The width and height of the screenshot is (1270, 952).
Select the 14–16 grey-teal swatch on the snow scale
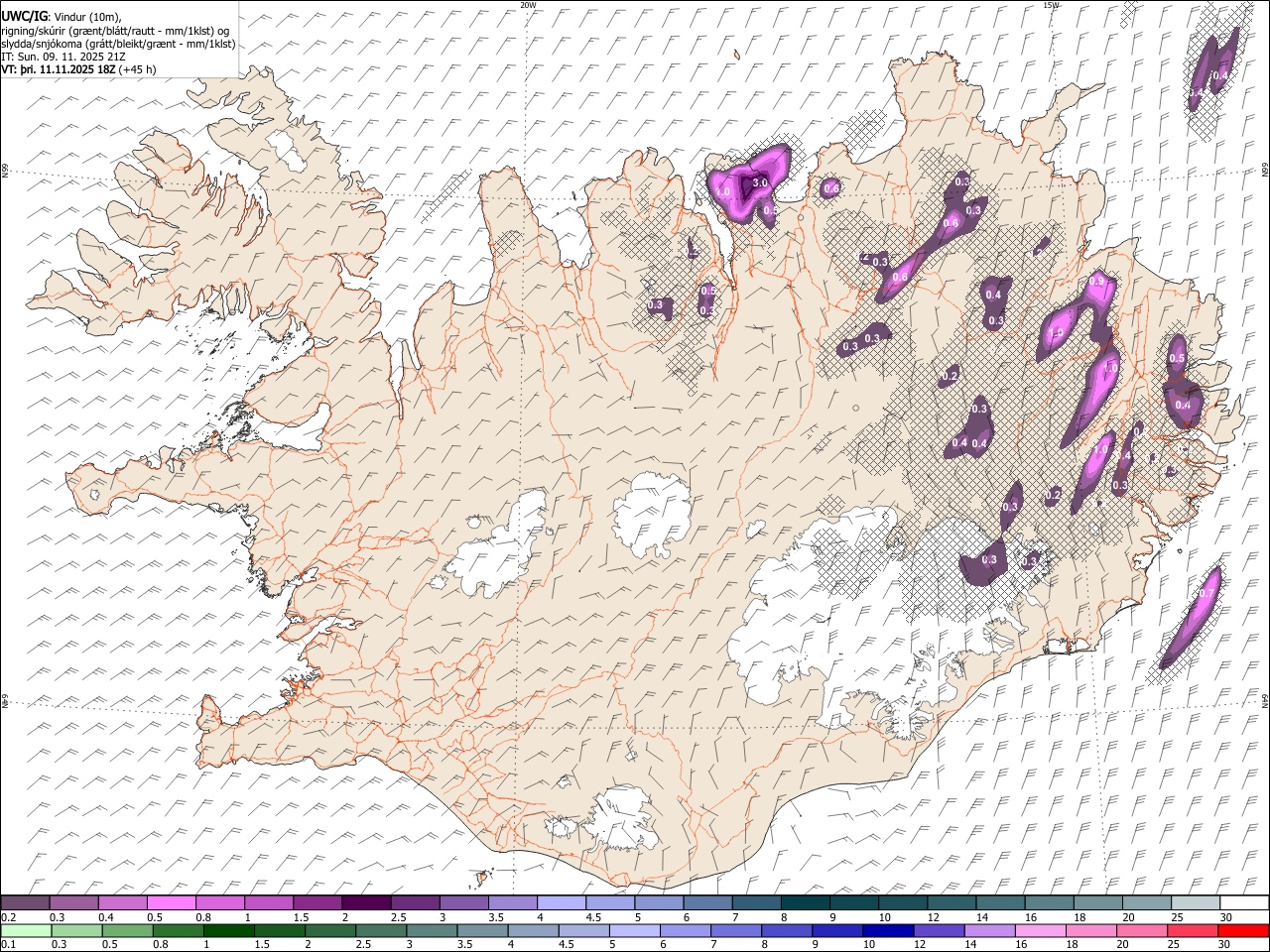click(999, 902)
